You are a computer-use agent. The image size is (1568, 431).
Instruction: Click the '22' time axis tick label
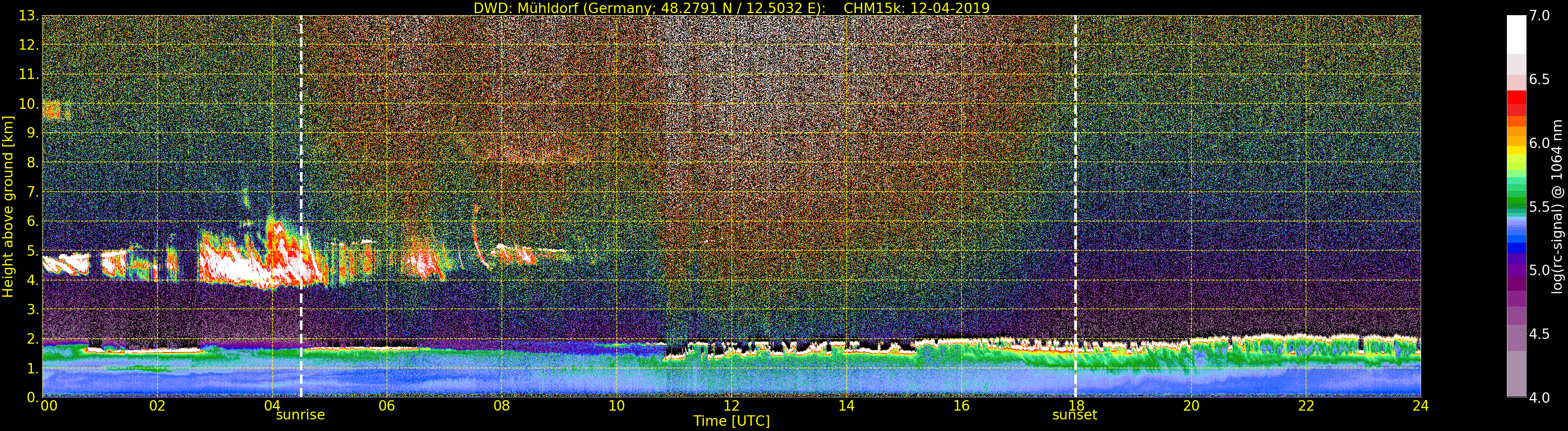1306,406
